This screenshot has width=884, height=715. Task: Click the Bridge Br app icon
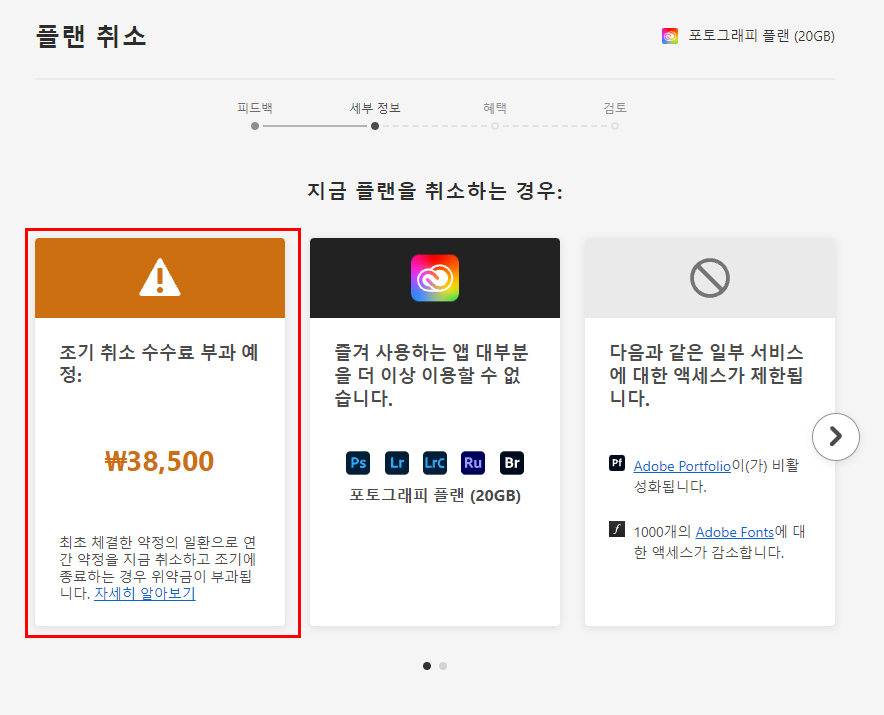(512, 463)
